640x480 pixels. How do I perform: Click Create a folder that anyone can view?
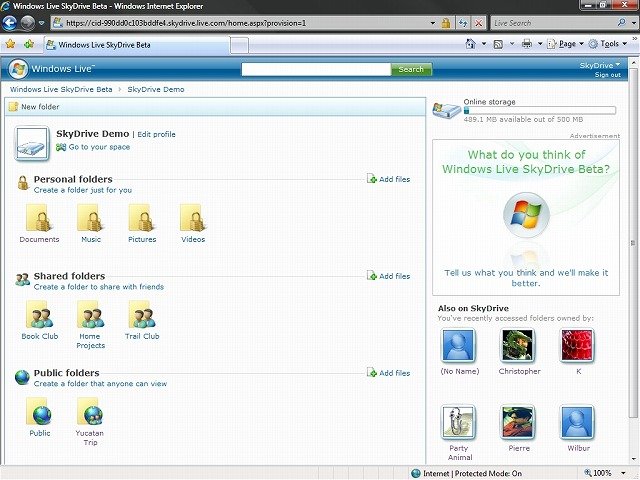pyautogui.click(x=100, y=384)
